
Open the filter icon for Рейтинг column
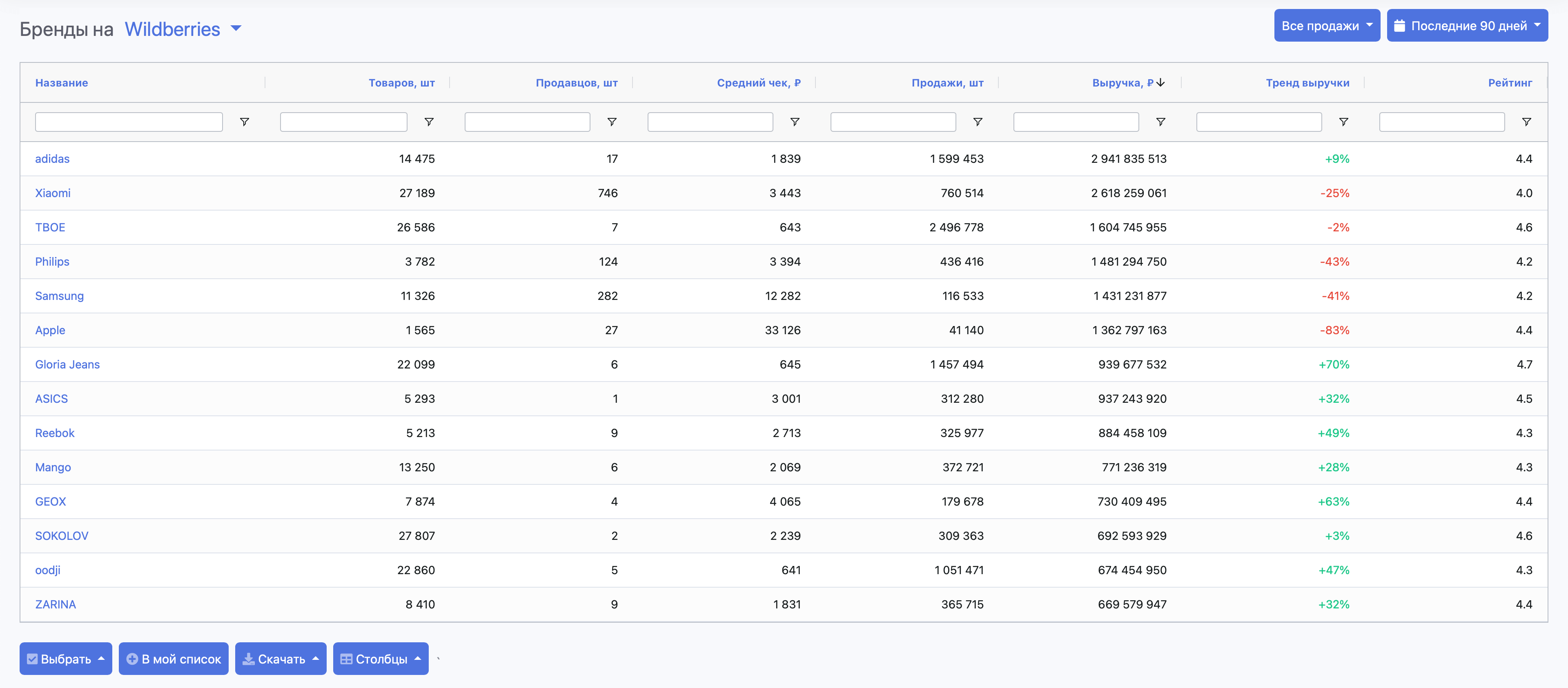point(1526,122)
